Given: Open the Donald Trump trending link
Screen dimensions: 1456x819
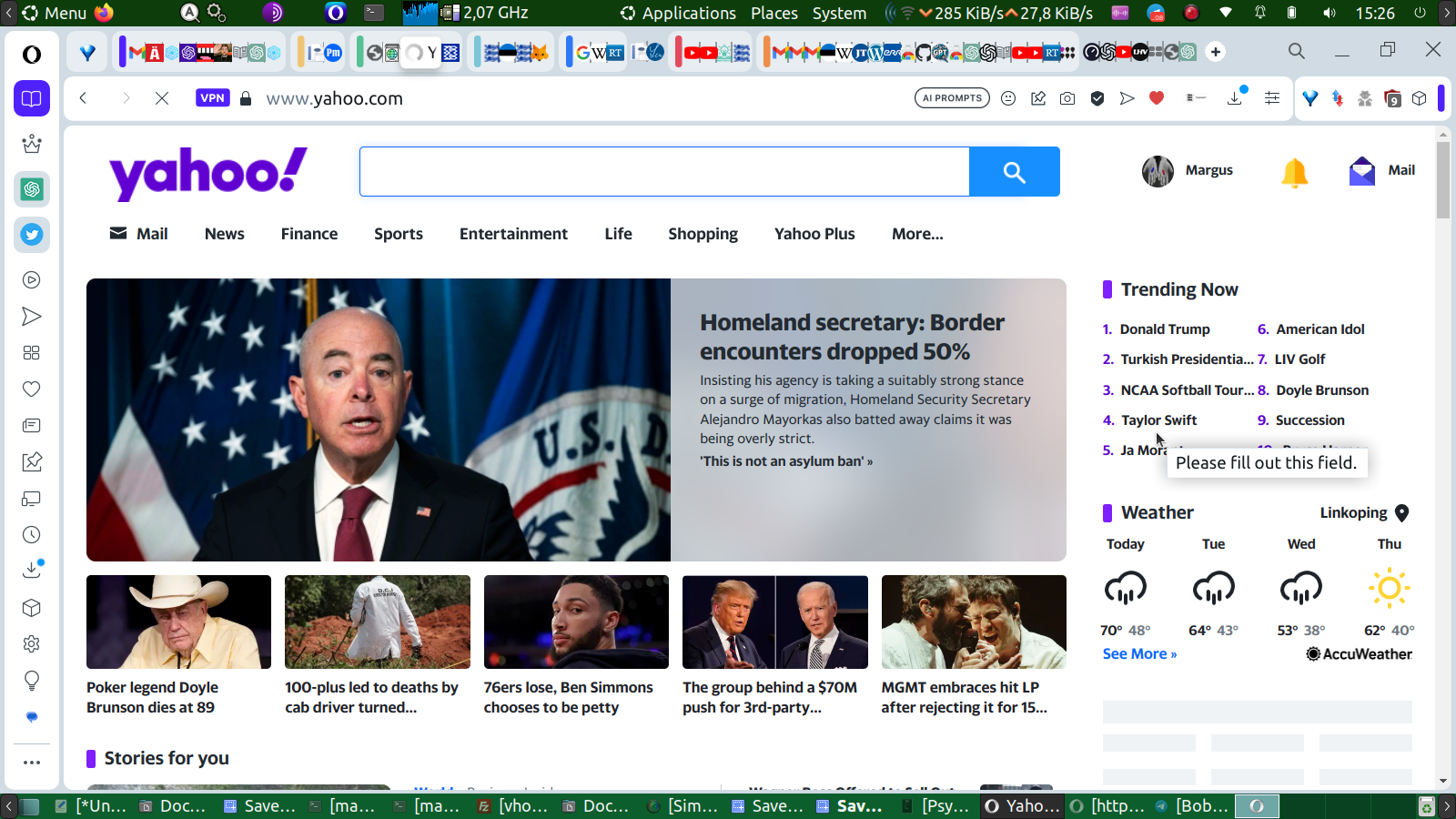Looking at the screenshot, I should tap(1165, 329).
